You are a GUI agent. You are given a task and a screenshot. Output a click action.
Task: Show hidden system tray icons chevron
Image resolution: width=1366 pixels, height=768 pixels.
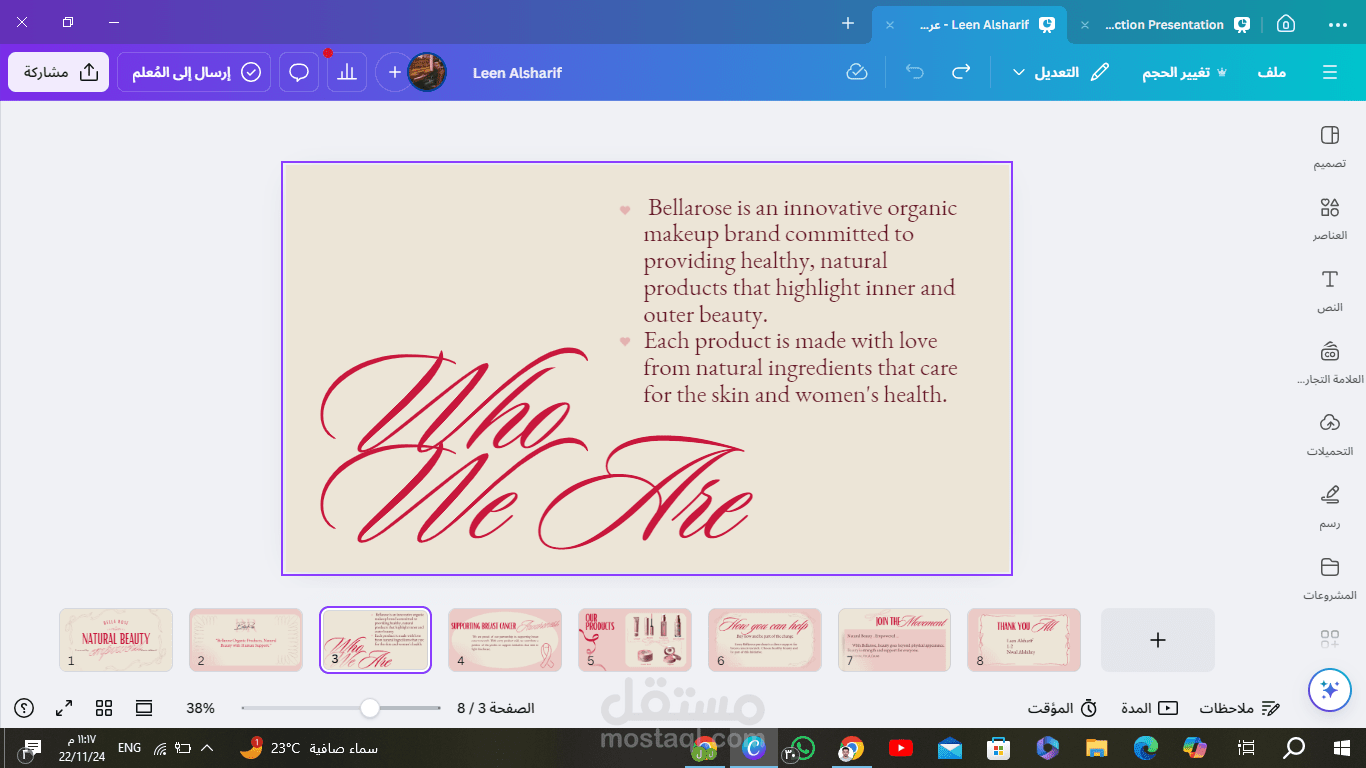pyautogui.click(x=207, y=747)
